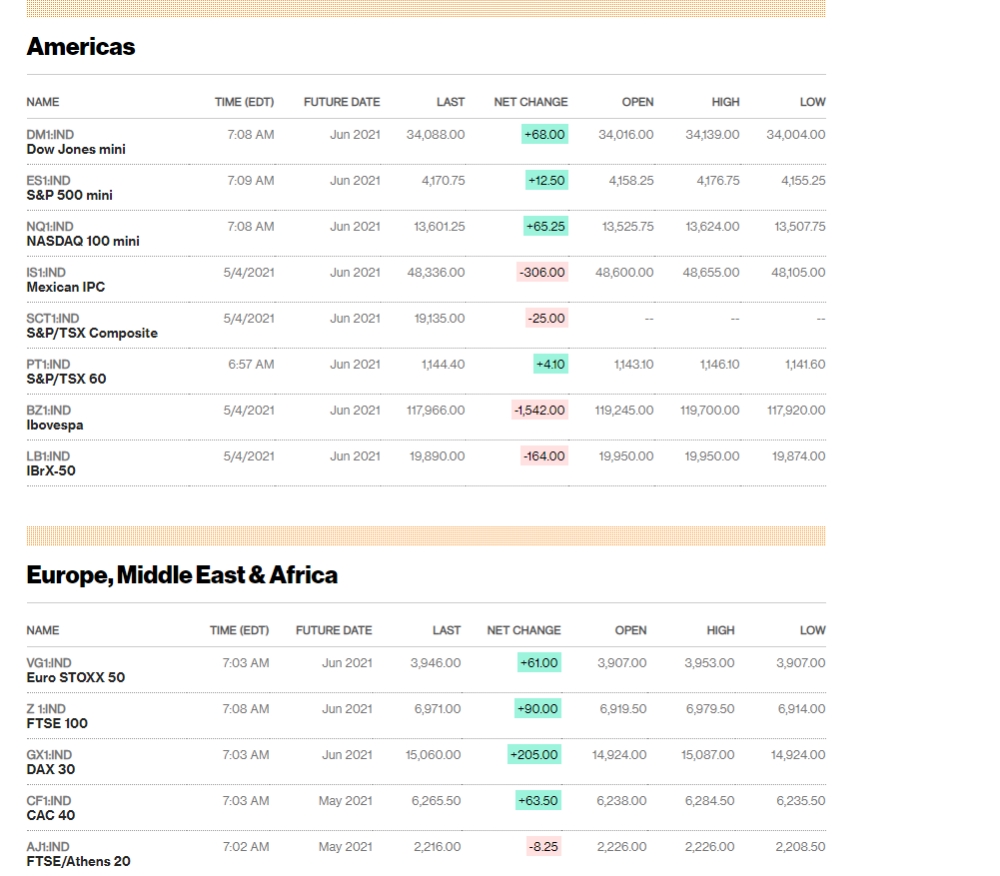
Task: Click the Americas FUTURE DATE column header
Action: pyautogui.click(x=342, y=102)
